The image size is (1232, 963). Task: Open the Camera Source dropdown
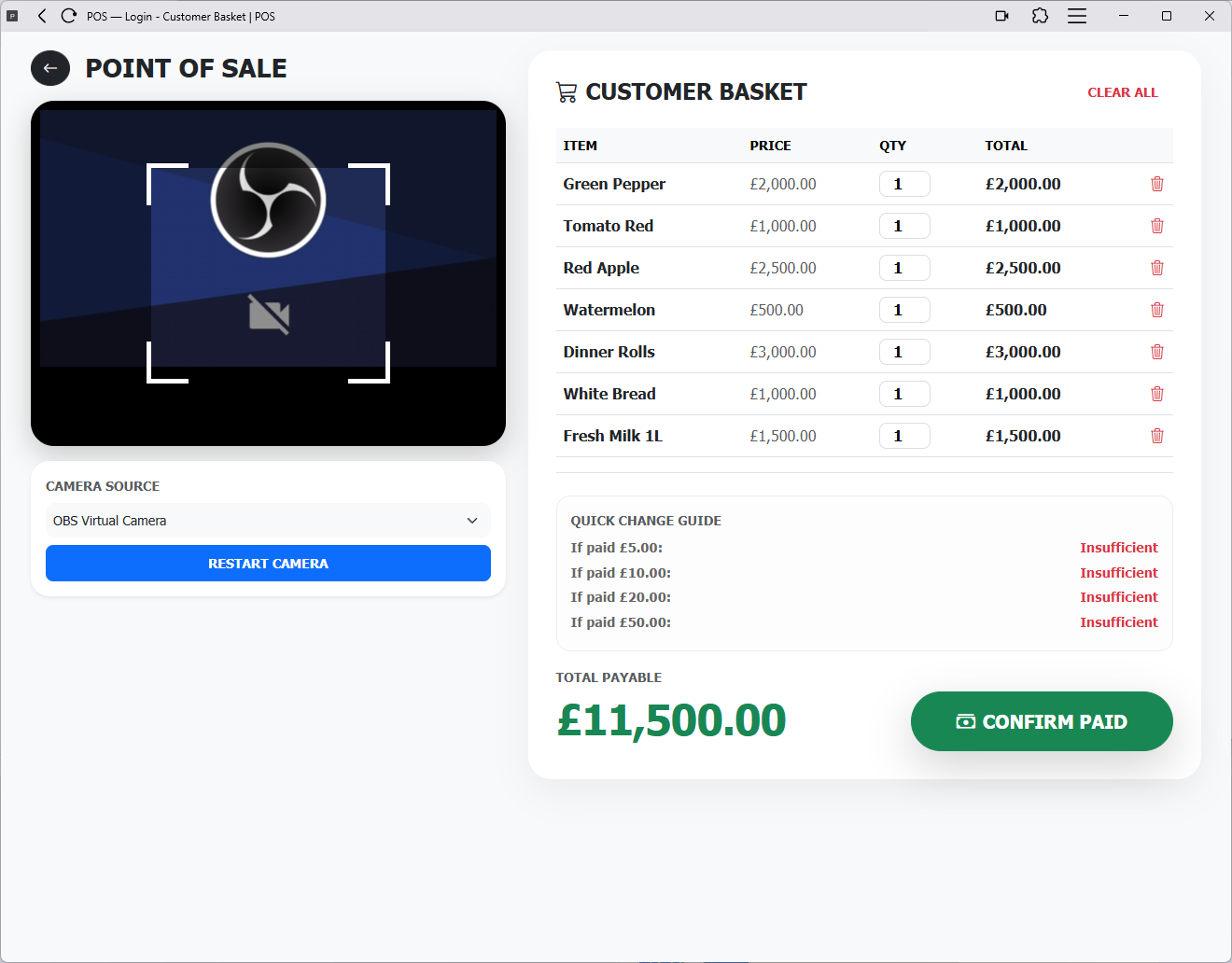268,521
